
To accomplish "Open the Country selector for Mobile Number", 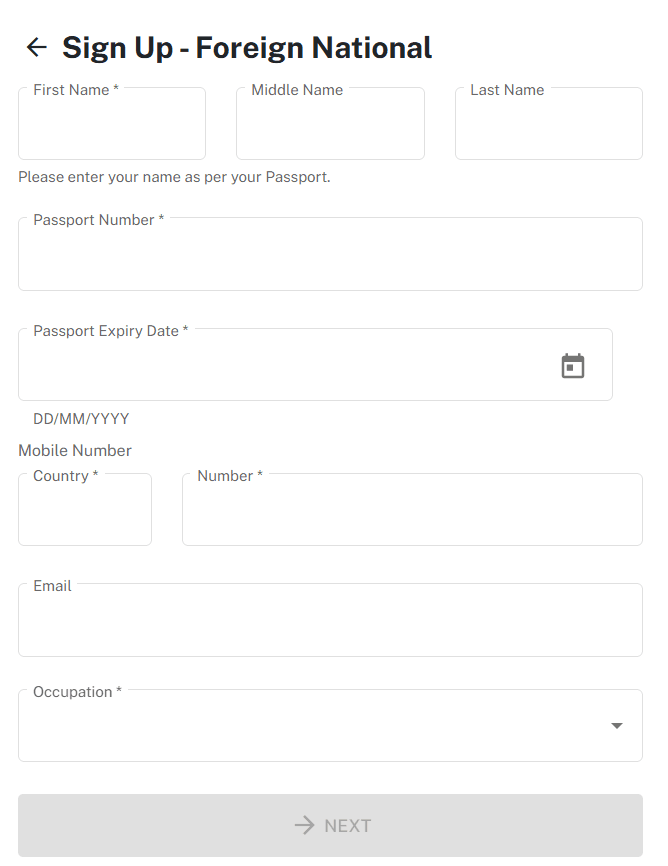I will [84, 509].
